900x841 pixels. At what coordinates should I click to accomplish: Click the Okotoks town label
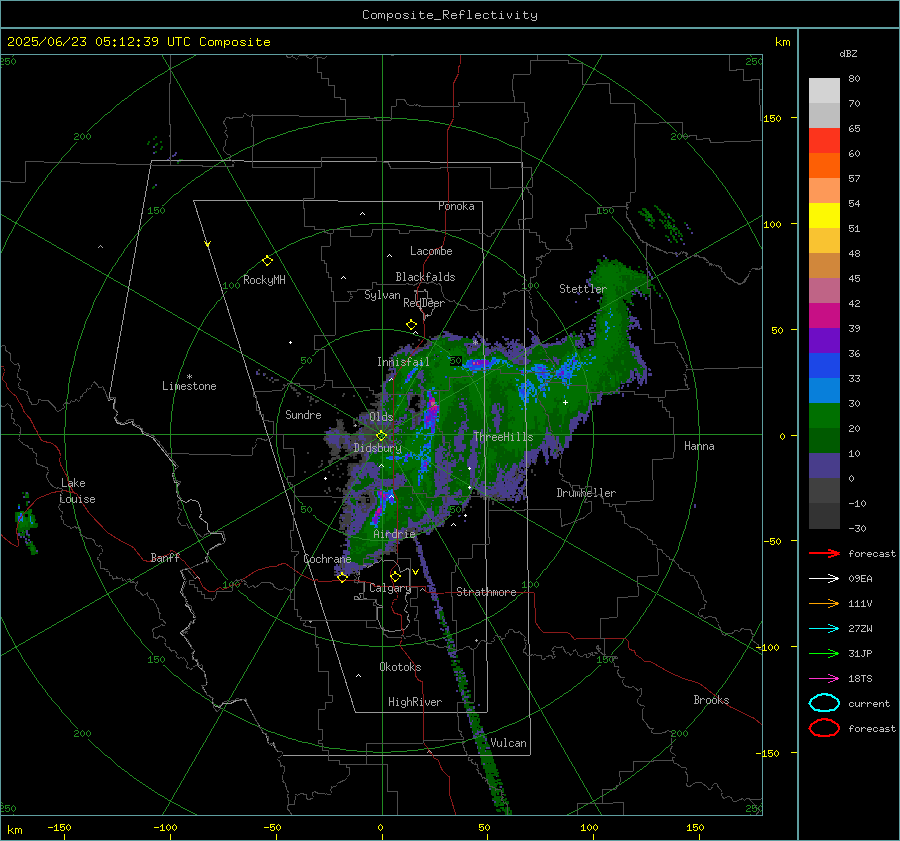coord(400,667)
